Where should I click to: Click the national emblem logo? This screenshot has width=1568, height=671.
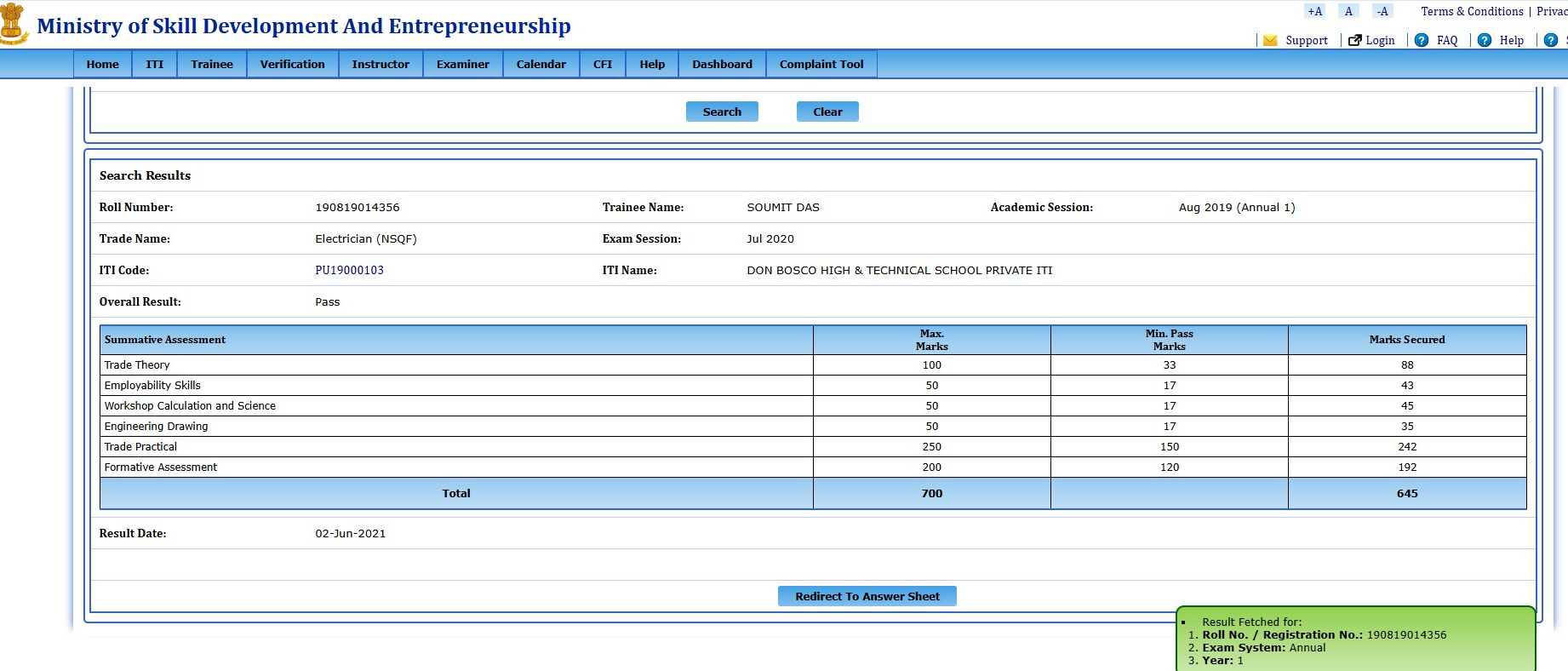(x=14, y=24)
